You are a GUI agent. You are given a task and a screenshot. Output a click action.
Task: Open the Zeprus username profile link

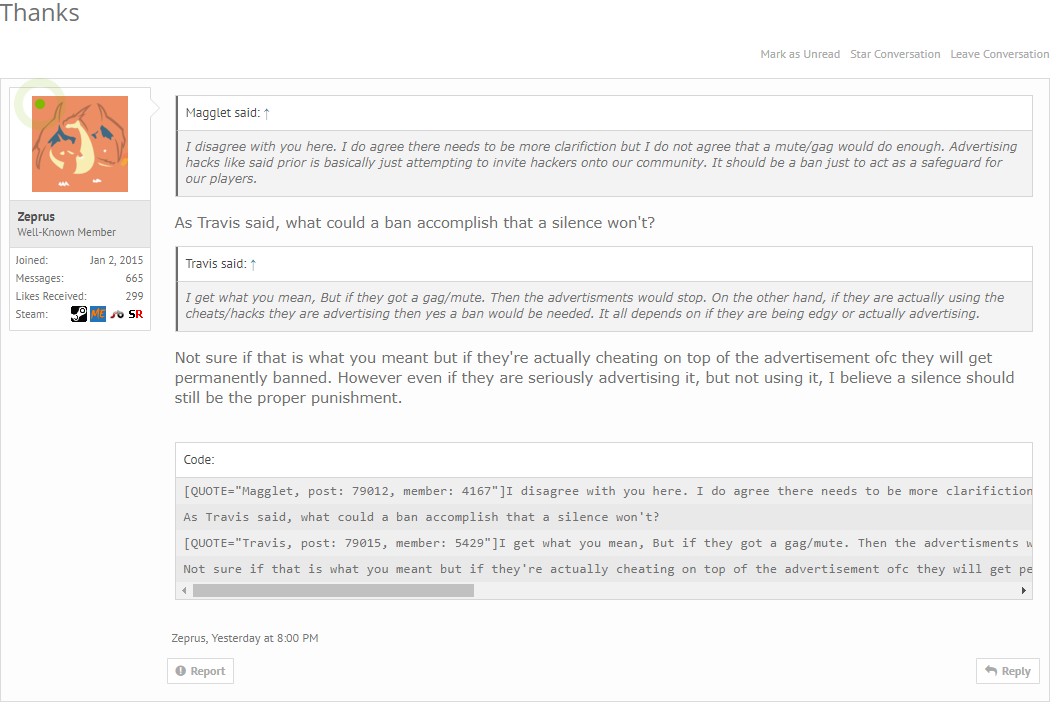point(36,216)
